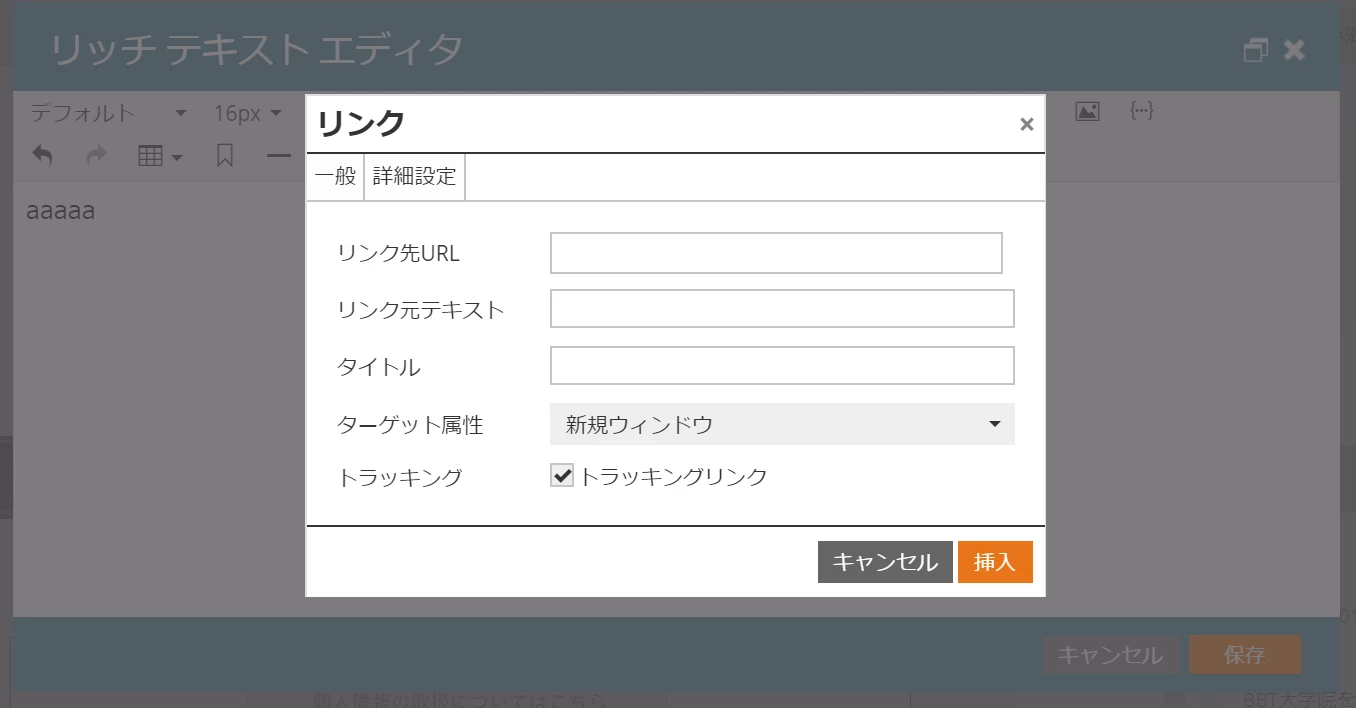
Task: Switch to the 一般 tab
Action: [335, 177]
